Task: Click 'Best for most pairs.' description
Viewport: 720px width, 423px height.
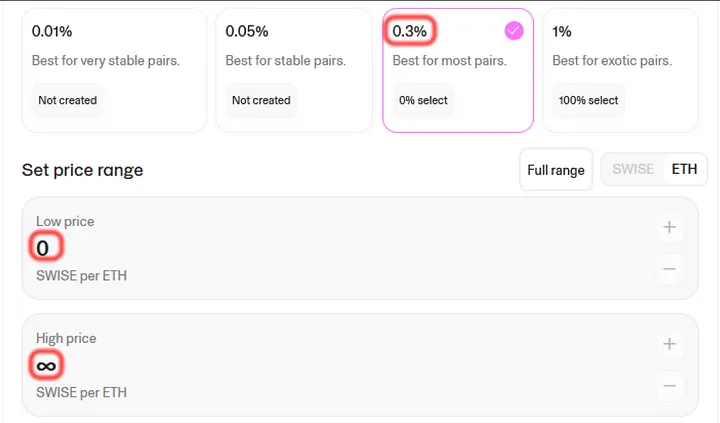Action: (450, 61)
